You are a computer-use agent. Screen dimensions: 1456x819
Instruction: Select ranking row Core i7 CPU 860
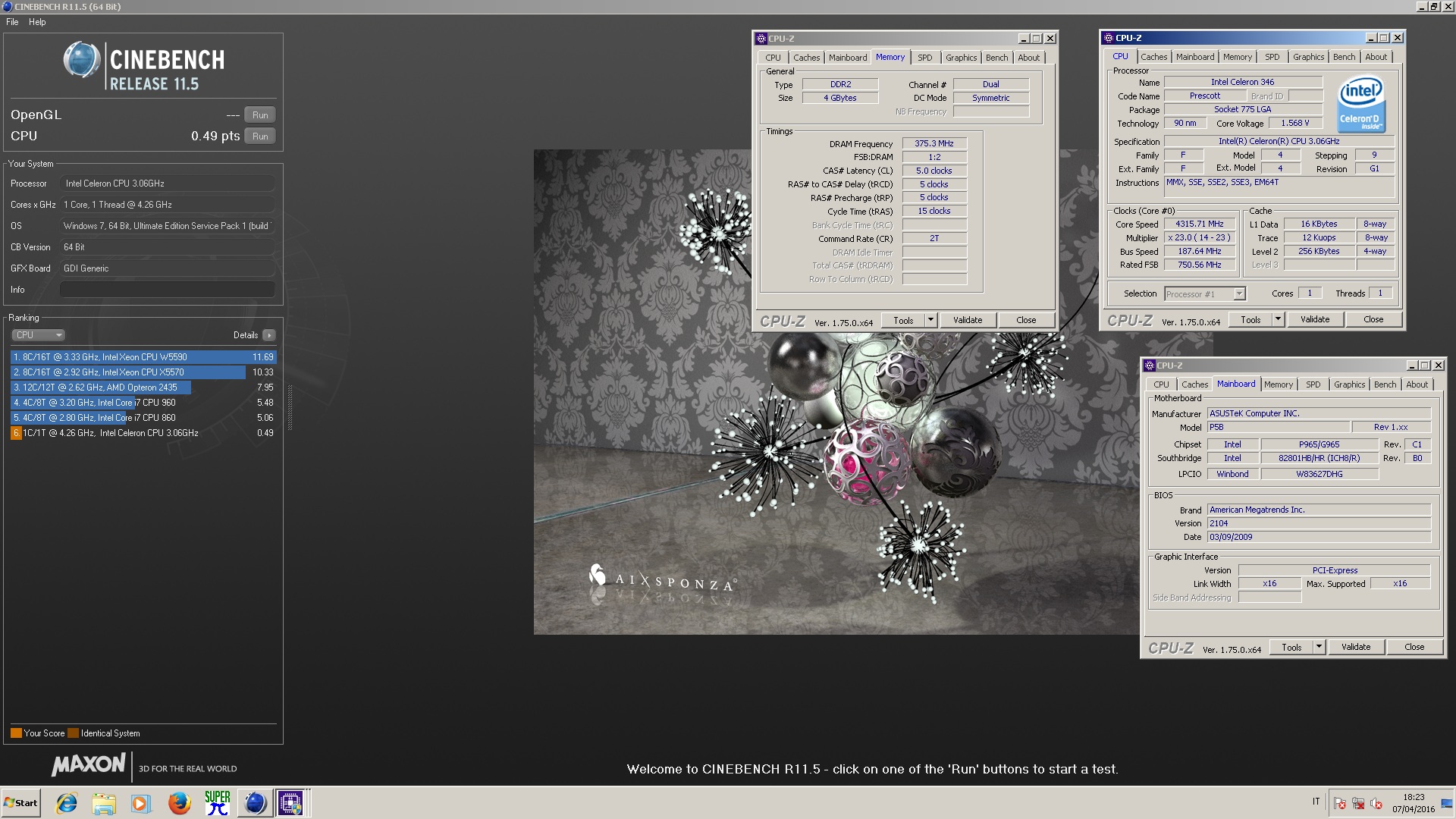(x=143, y=418)
